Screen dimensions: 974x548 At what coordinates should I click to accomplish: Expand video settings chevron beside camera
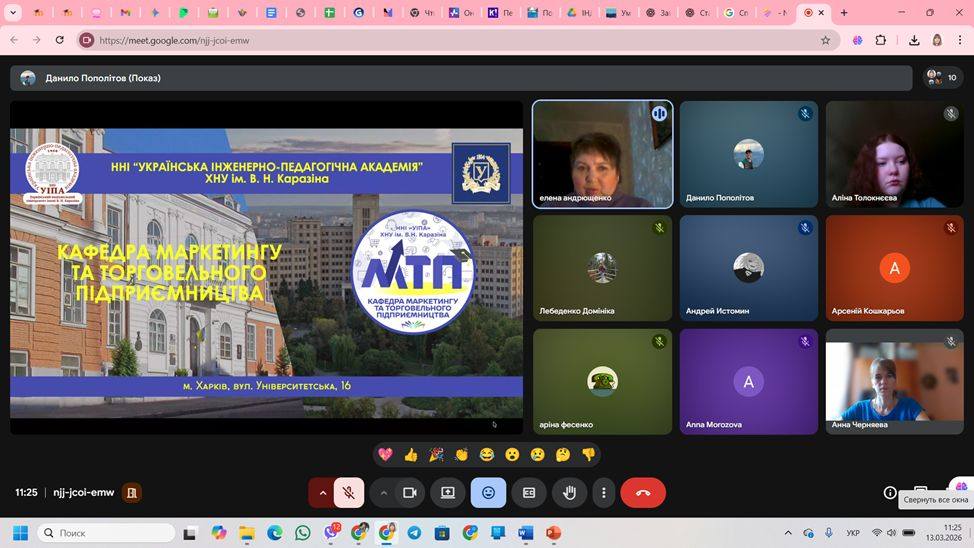383,493
